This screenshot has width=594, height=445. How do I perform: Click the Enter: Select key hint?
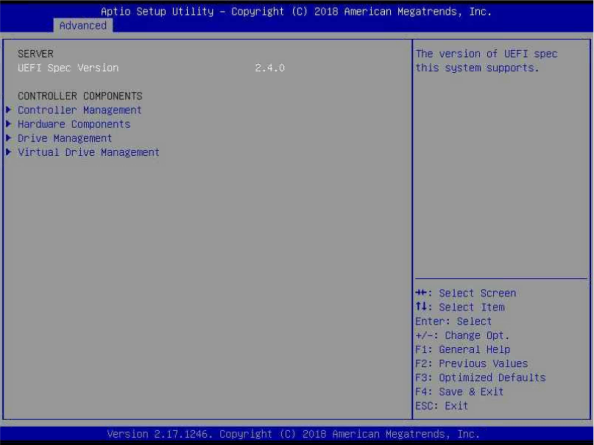(x=453, y=321)
